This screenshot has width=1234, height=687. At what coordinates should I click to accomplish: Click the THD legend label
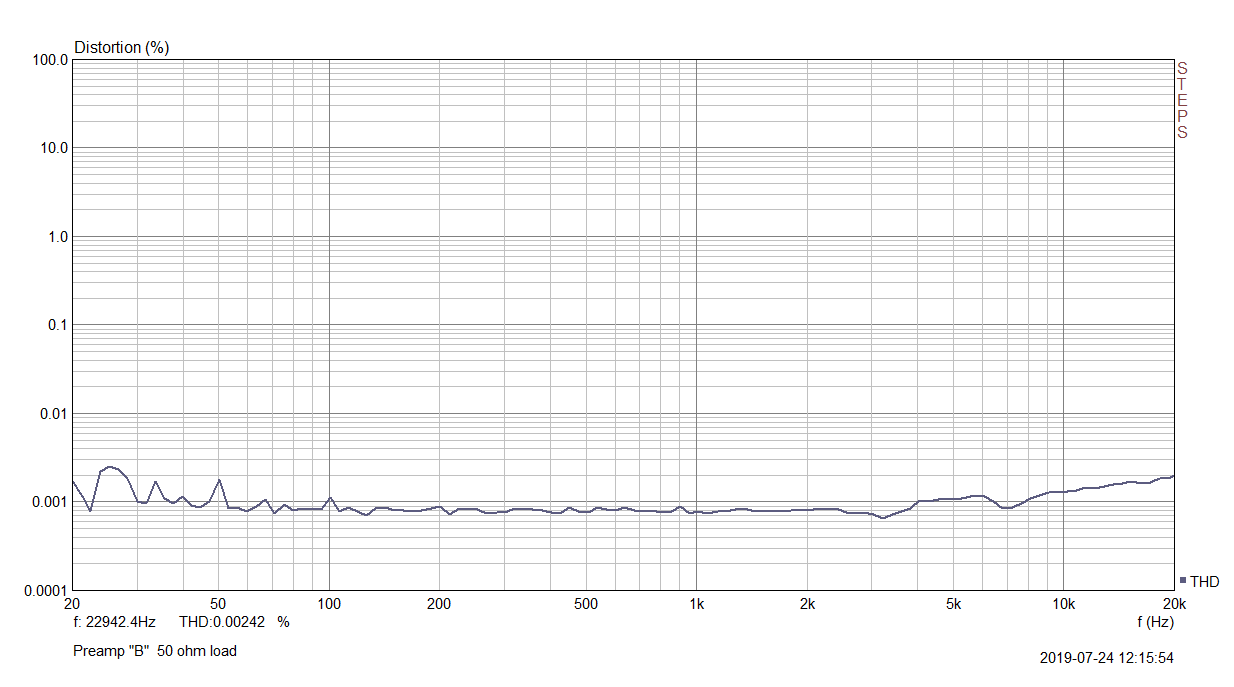click(1204, 581)
